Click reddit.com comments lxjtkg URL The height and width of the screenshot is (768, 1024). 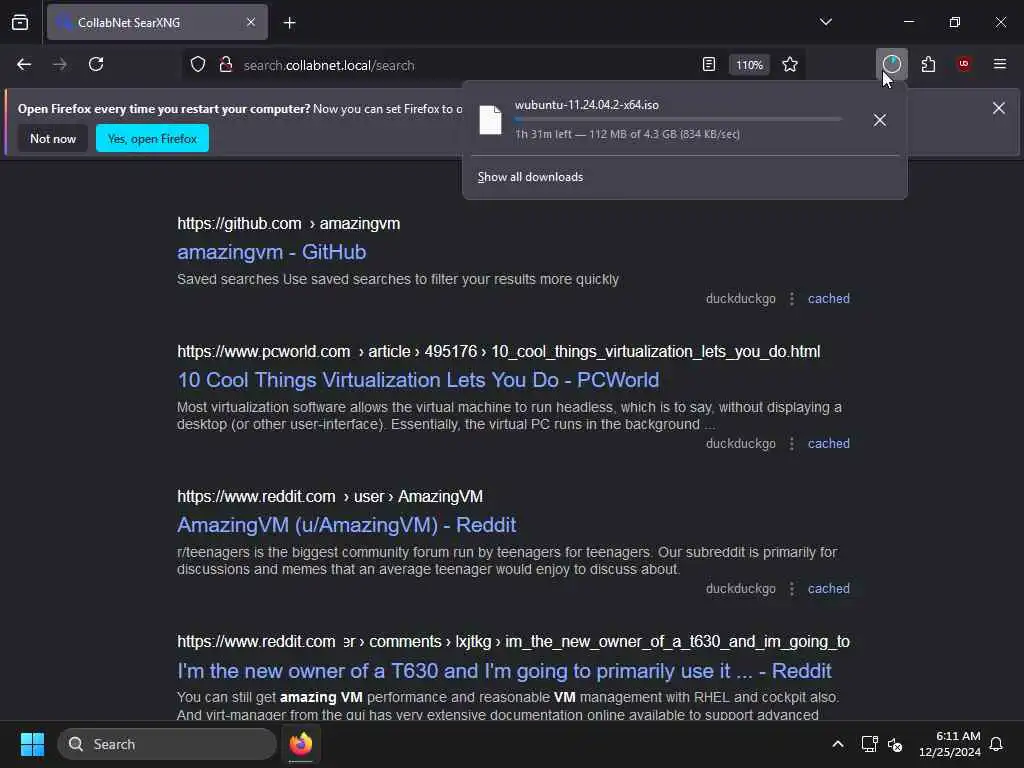pos(513,642)
